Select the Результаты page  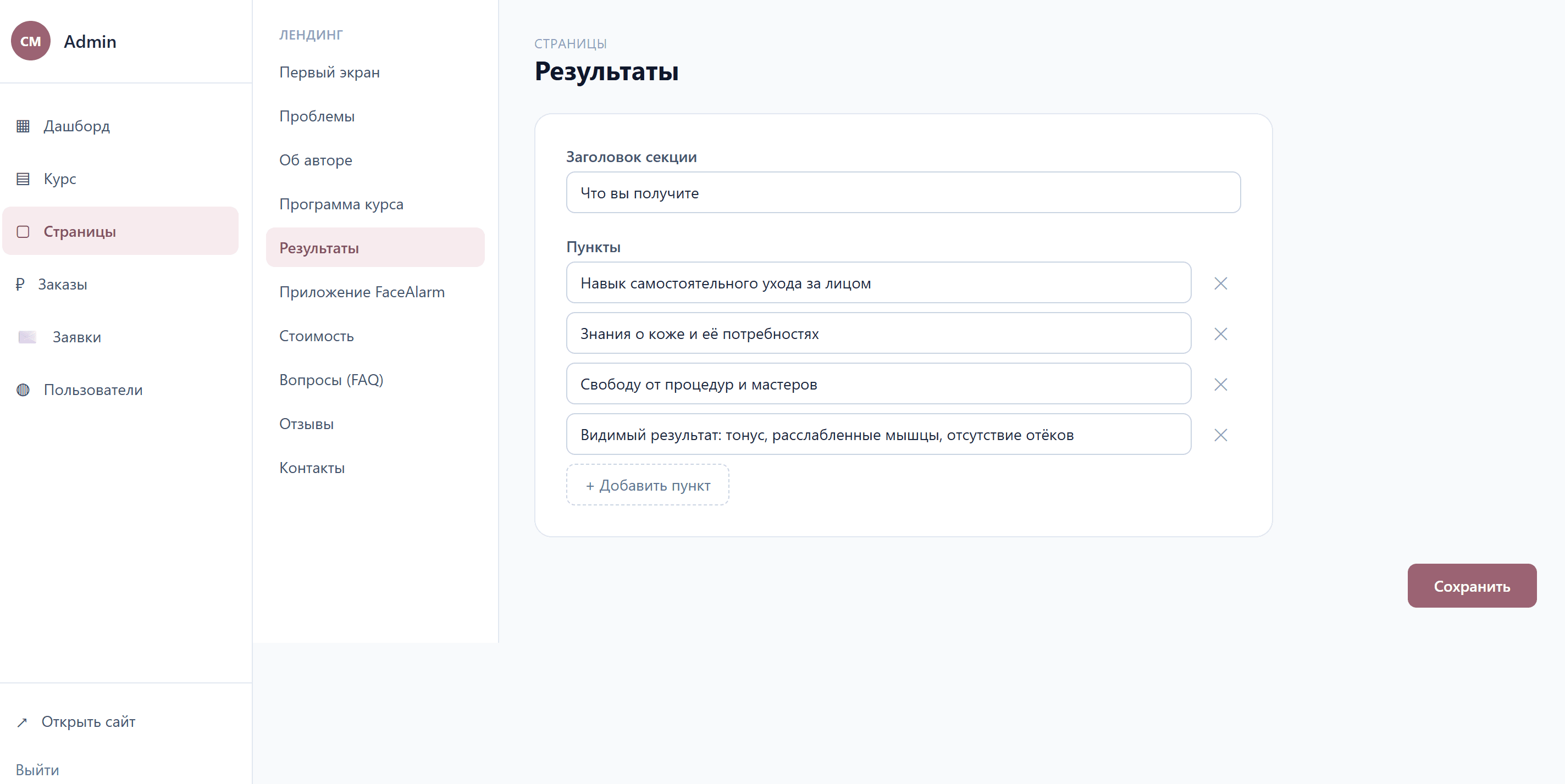375,248
